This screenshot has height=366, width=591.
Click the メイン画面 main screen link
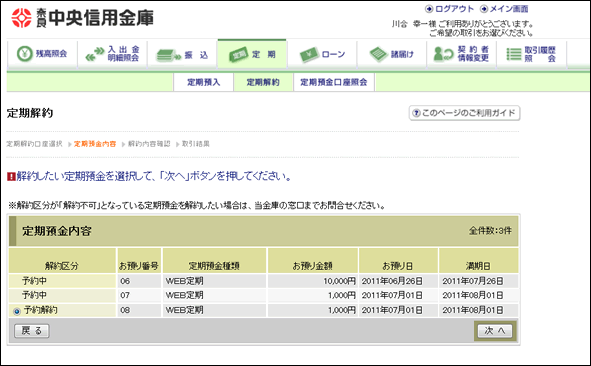[x=509, y=9]
